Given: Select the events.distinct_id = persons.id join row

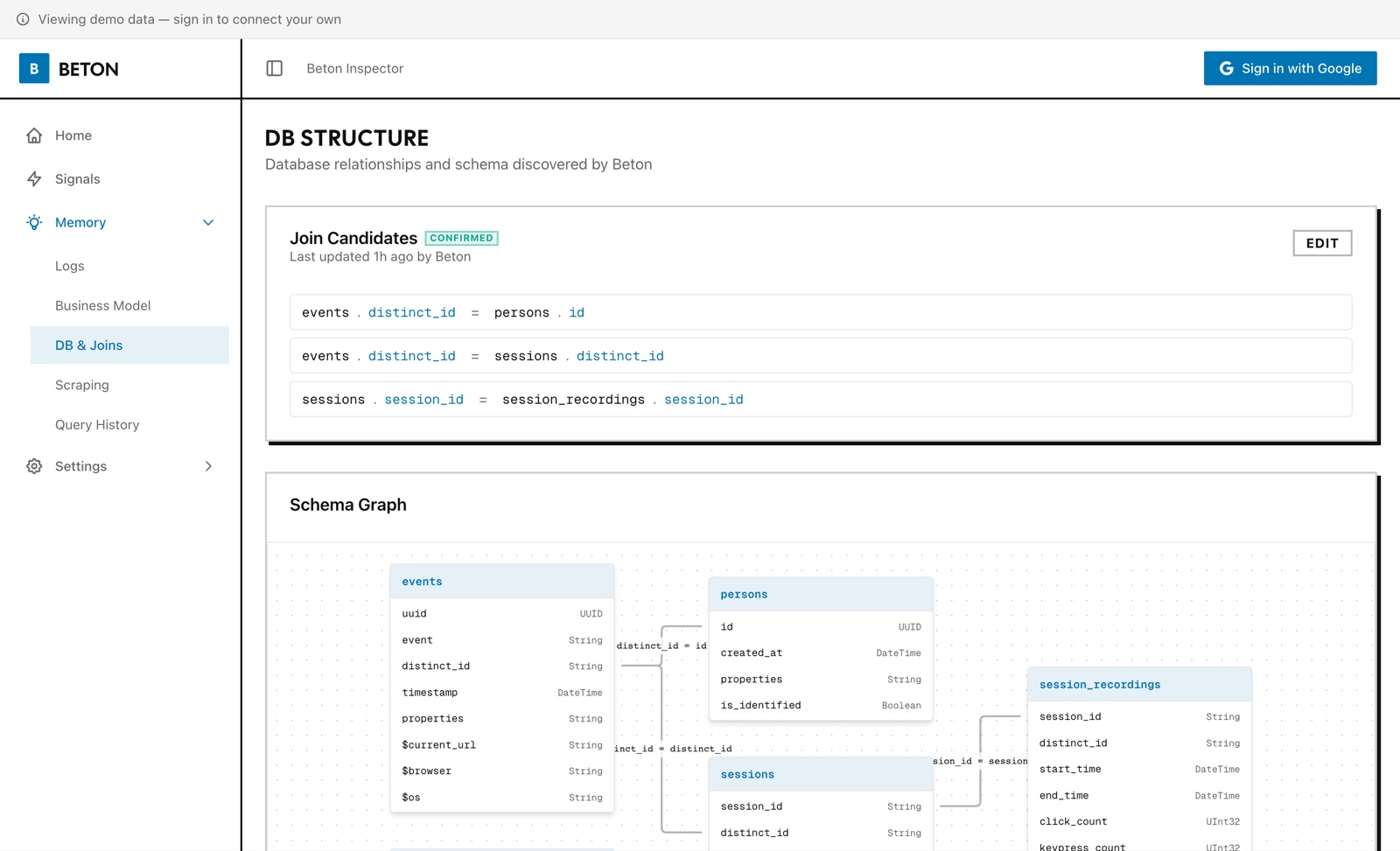Looking at the screenshot, I should coord(820,312).
